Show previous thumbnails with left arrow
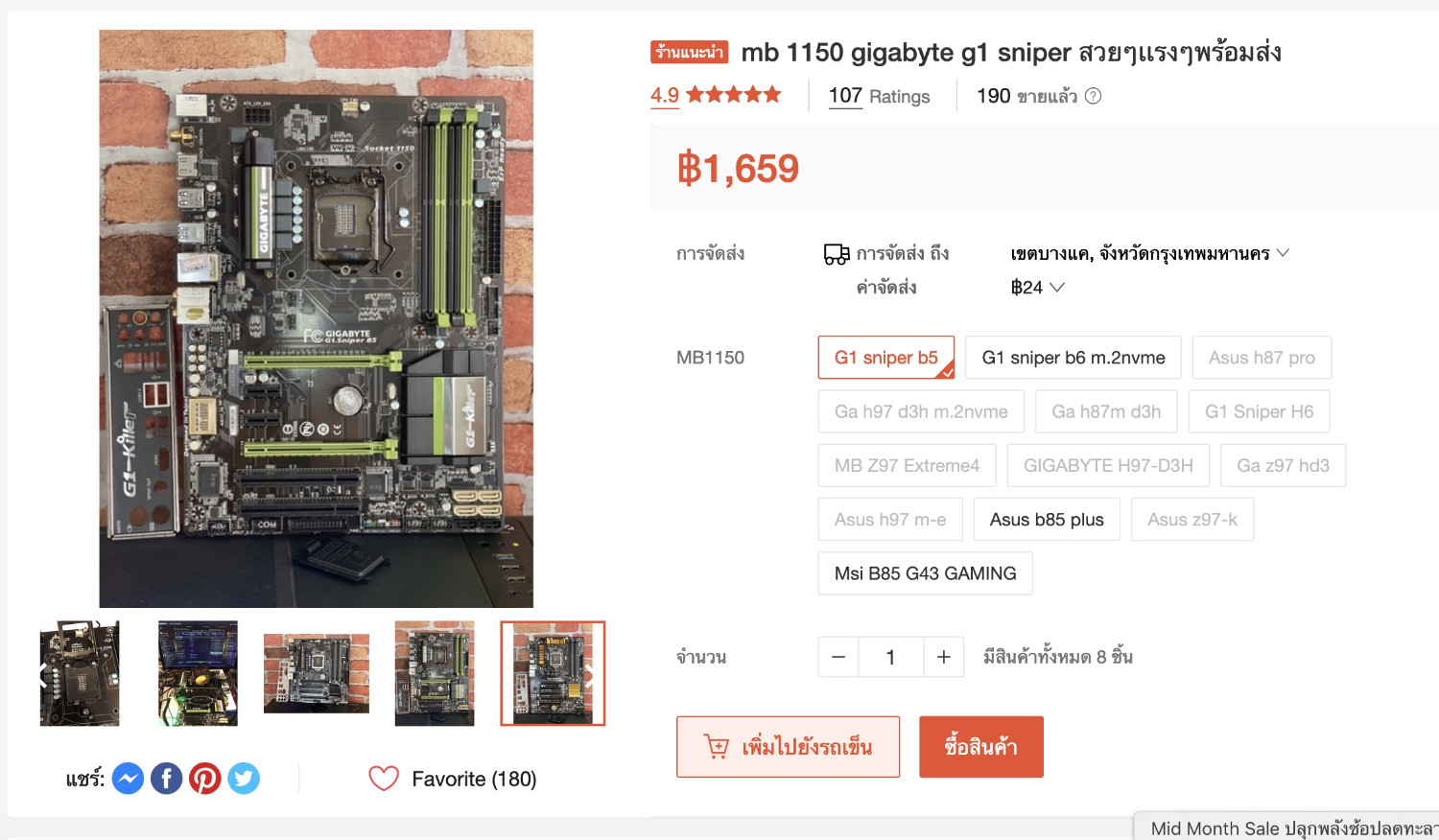 coord(43,674)
